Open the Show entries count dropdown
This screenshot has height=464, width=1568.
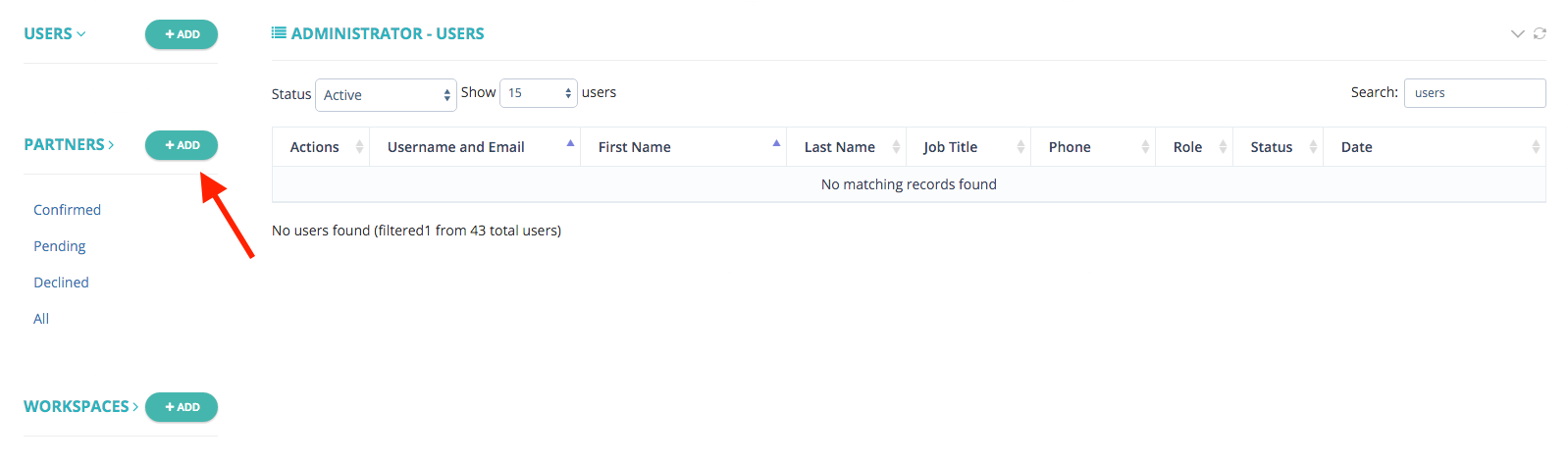click(x=539, y=93)
